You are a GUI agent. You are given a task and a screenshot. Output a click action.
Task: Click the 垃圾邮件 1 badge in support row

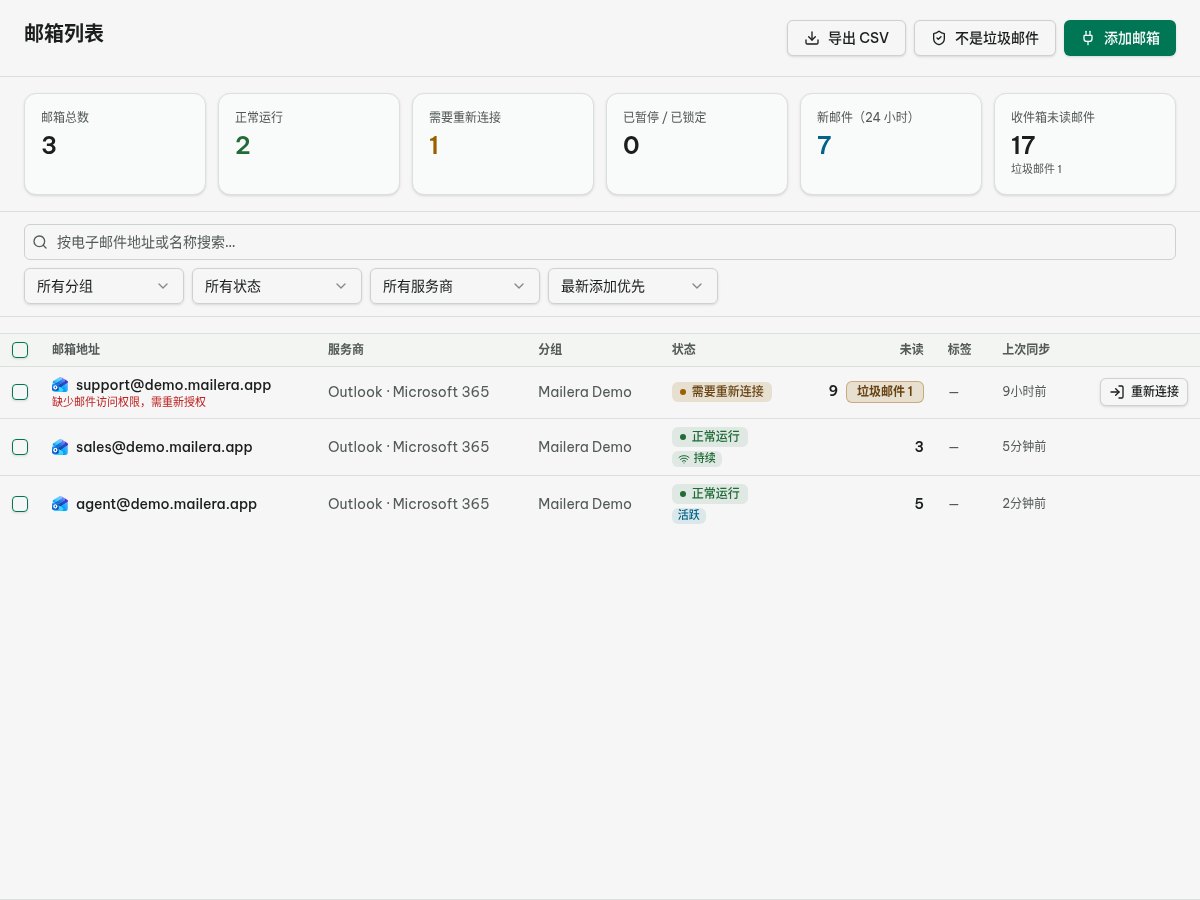[x=885, y=392]
